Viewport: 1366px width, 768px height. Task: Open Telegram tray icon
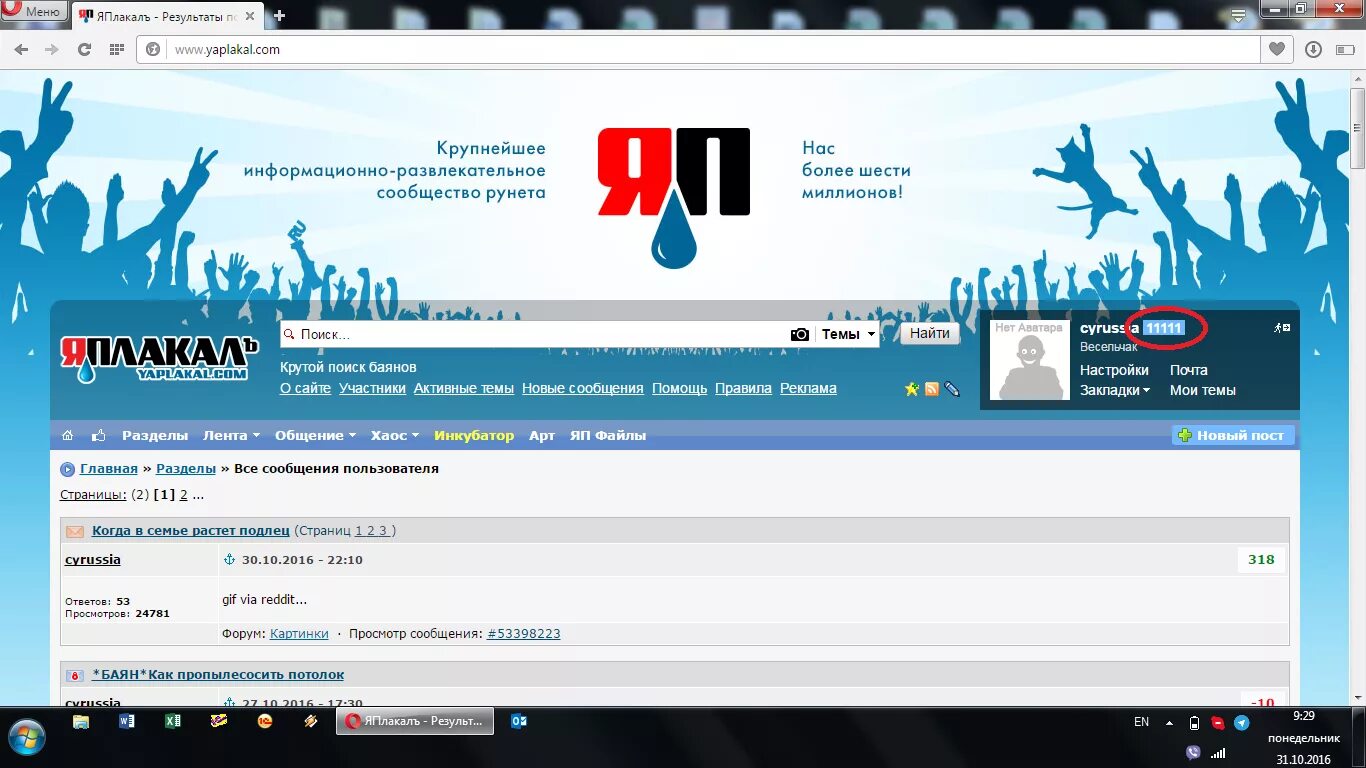coord(1241,722)
